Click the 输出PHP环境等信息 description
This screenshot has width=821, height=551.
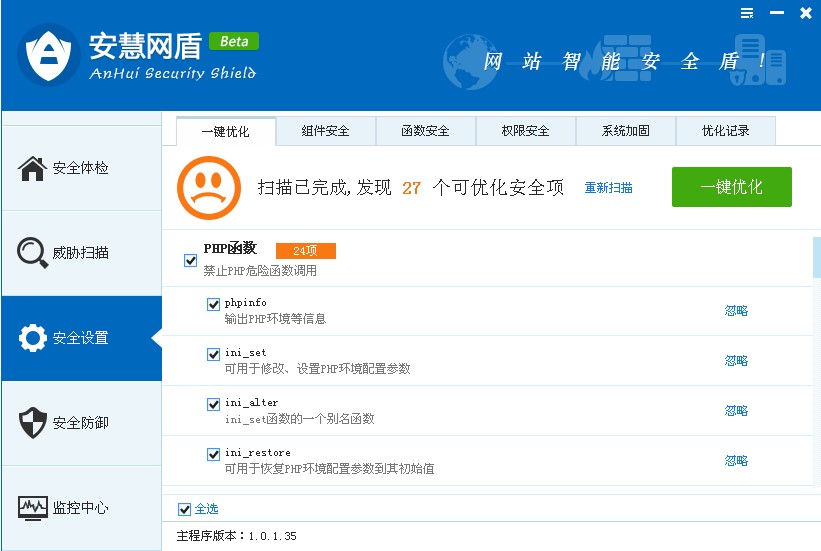(275, 318)
